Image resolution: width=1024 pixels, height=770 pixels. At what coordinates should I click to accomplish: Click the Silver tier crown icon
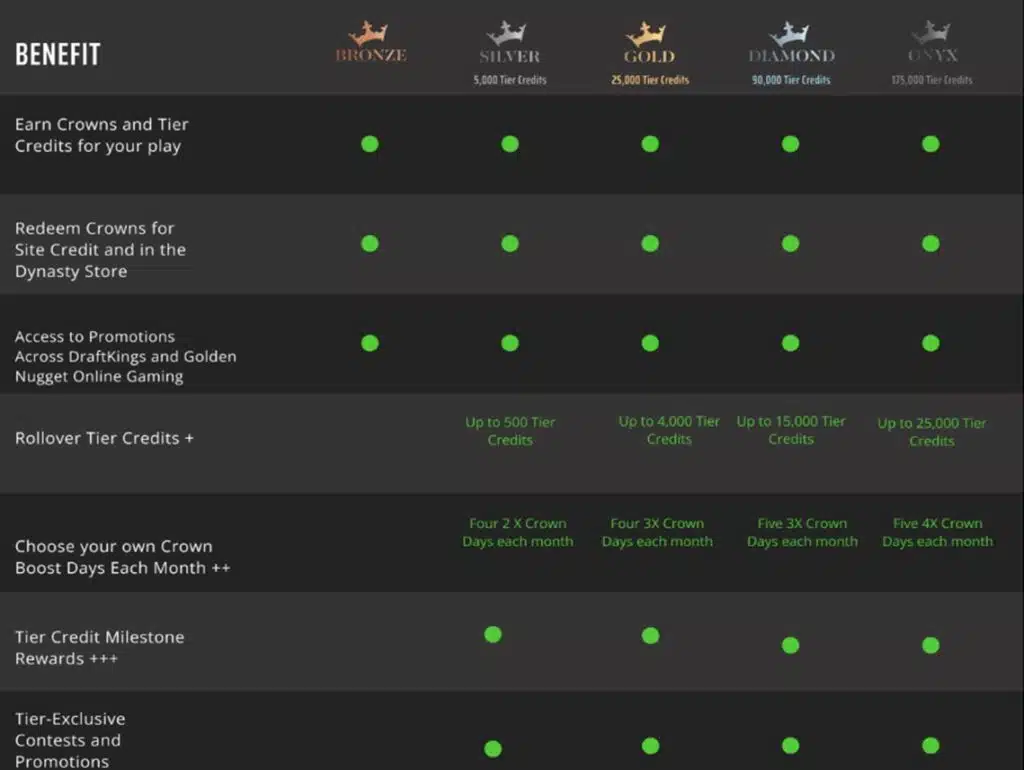click(x=507, y=33)
